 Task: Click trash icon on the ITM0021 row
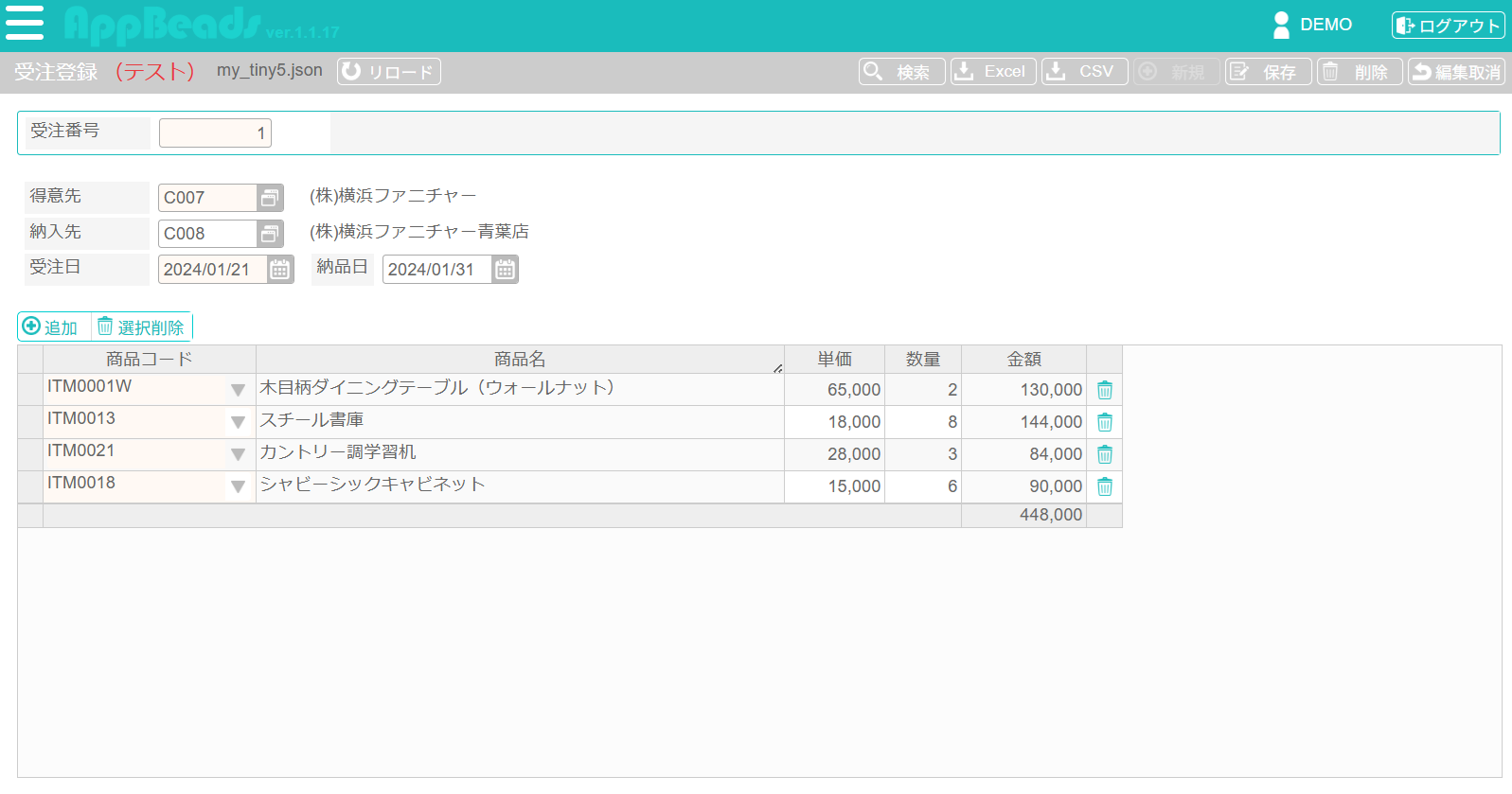coord(1104,454)
